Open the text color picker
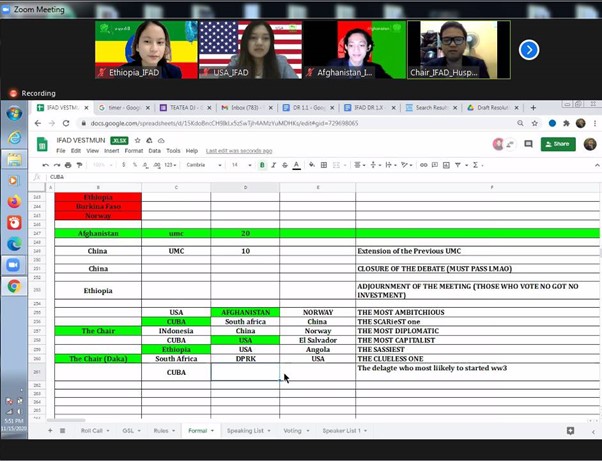The width and height of the screenshot is (602, 461). click(x=296, y=165)
